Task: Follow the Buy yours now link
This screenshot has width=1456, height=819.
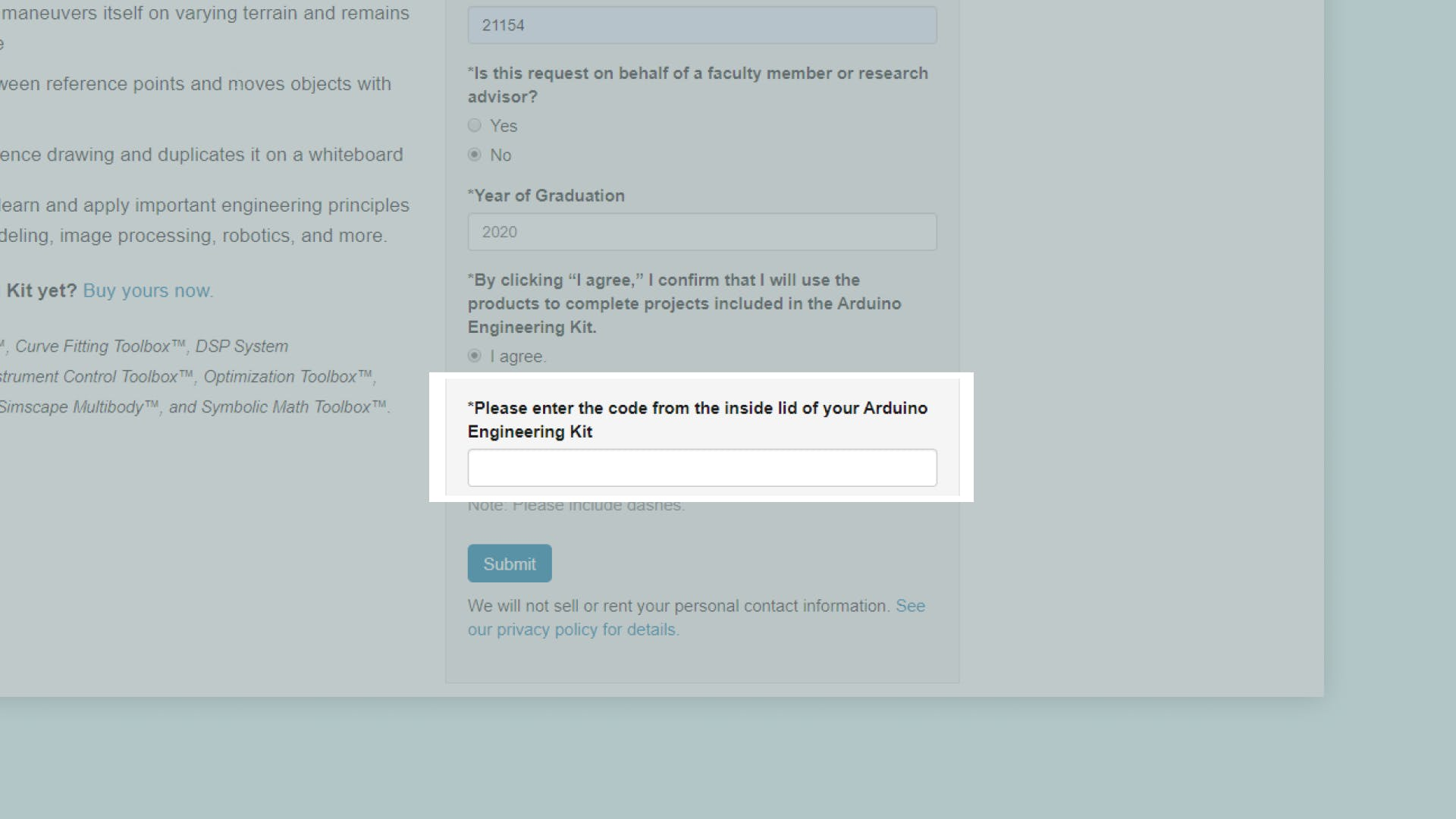Action: click(x=148, y=290)
